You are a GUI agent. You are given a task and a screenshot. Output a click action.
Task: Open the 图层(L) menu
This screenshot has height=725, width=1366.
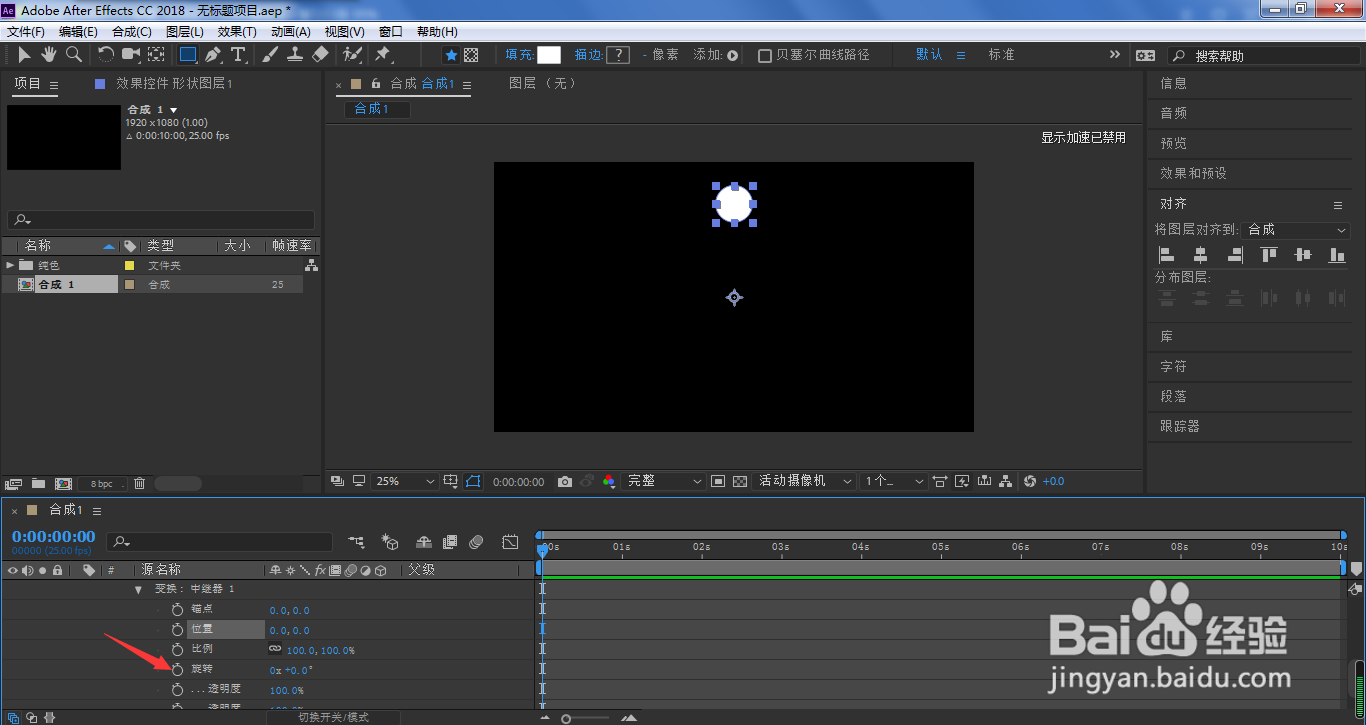pyautogui.click(x=184, y=32)
